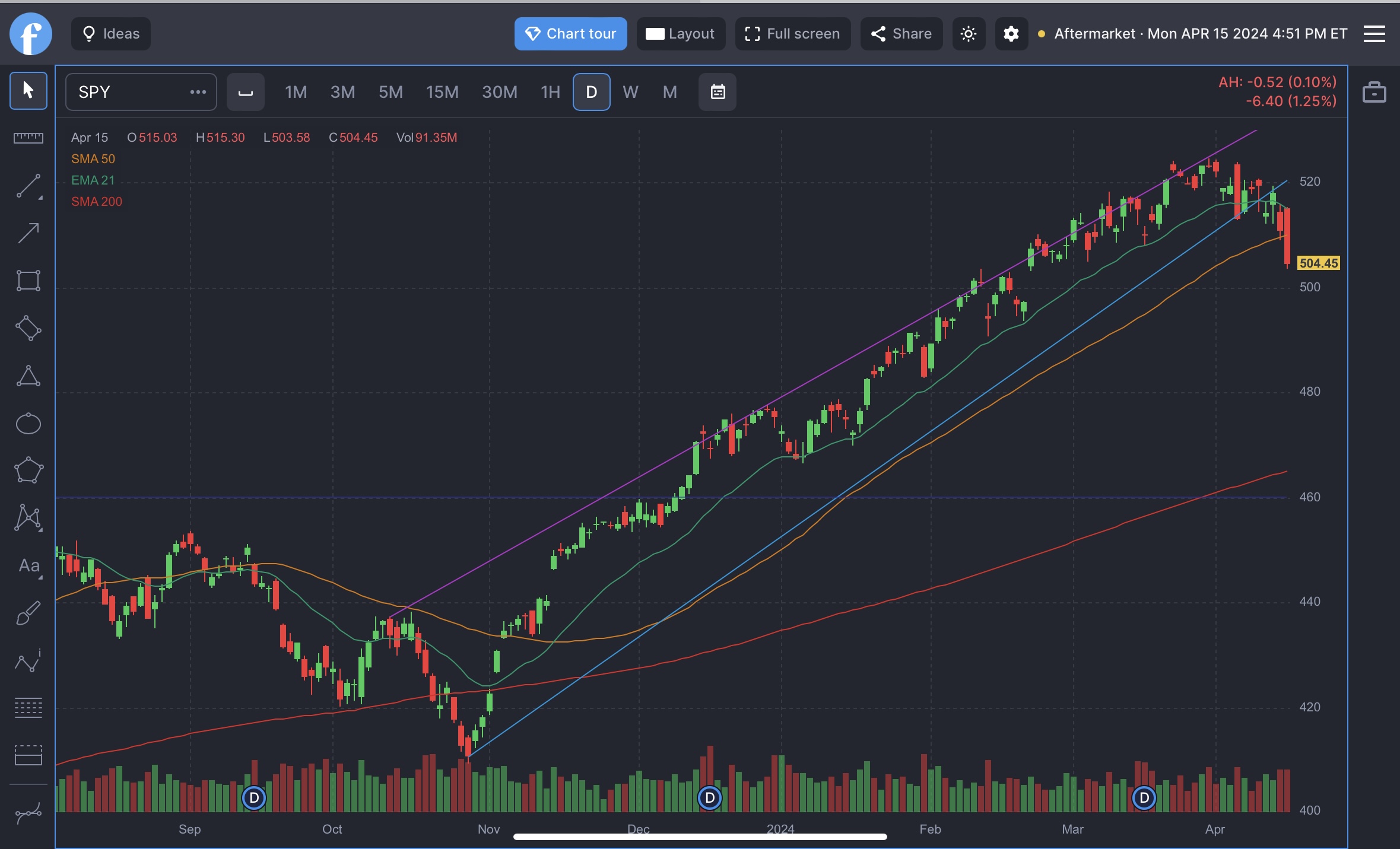
Task: Click the September dividend D marker
Action: 254,798
